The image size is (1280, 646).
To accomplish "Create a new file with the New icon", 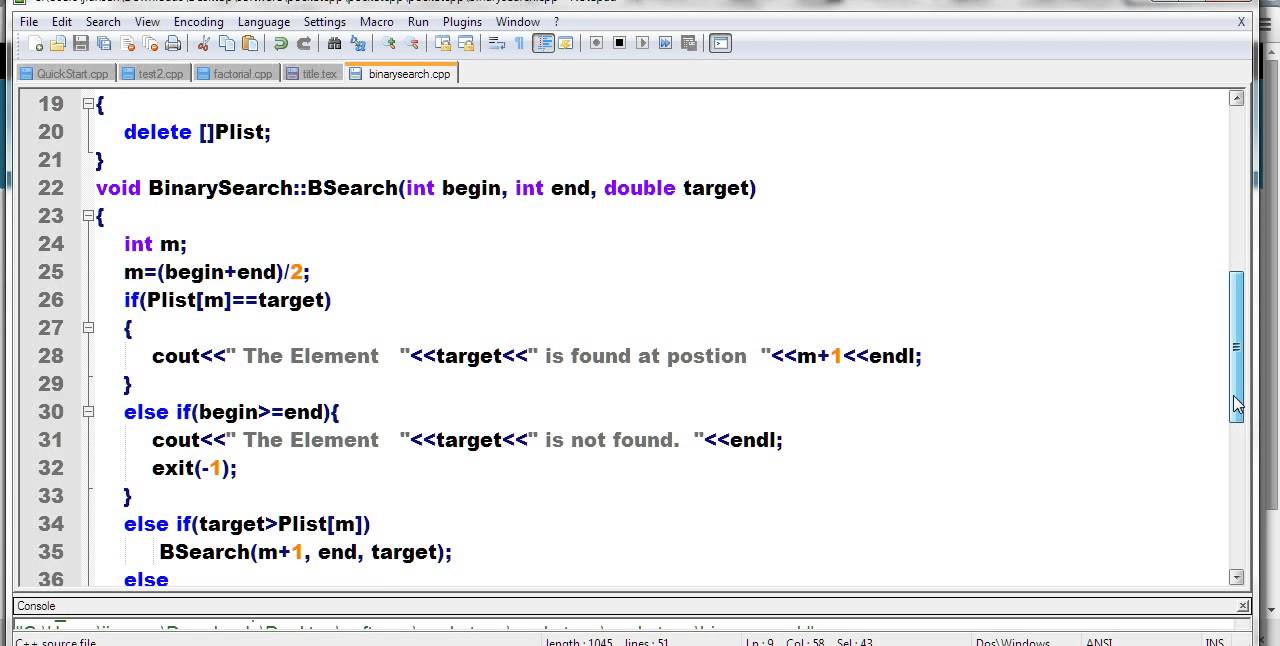I will 35,43.
